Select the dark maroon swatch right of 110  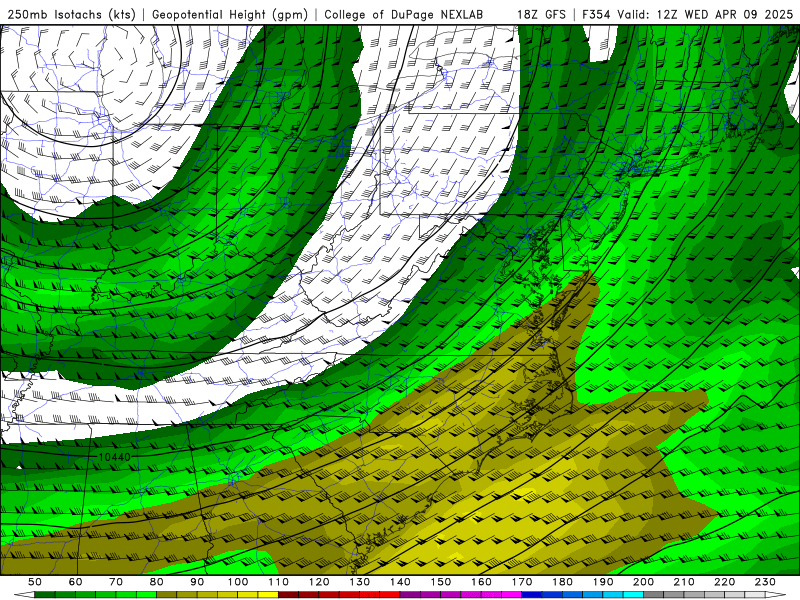tap(288, 595)
